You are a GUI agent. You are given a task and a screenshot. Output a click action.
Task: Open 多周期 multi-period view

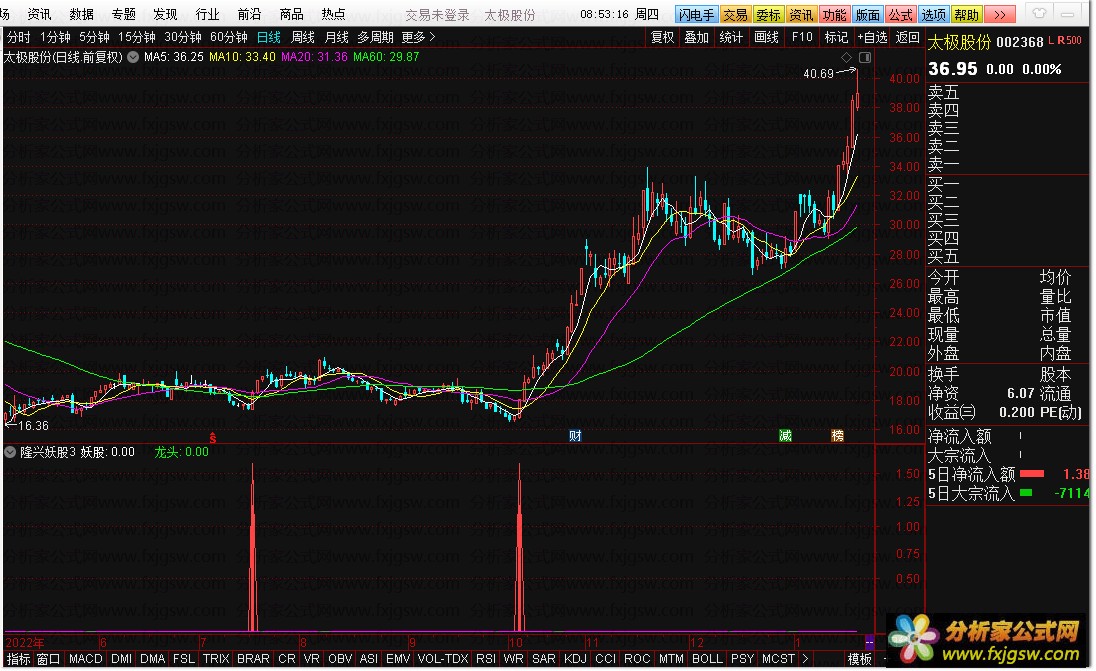375,37
